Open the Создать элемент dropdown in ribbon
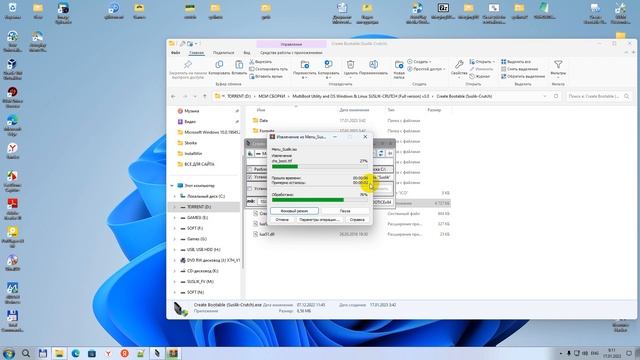This screenshot has height=360, width=640. point(419,62)
